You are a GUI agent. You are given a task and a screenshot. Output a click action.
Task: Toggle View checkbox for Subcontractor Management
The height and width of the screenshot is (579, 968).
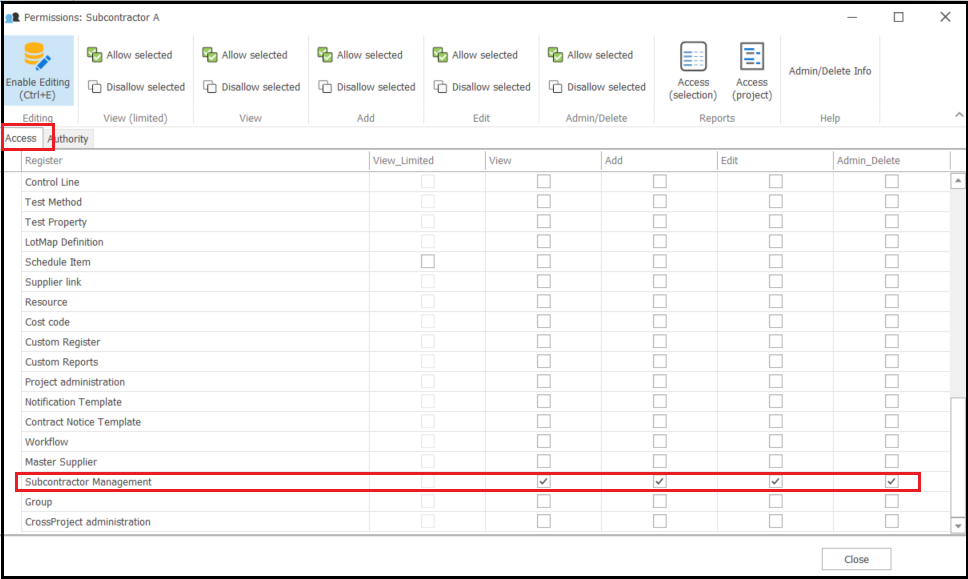544,481
